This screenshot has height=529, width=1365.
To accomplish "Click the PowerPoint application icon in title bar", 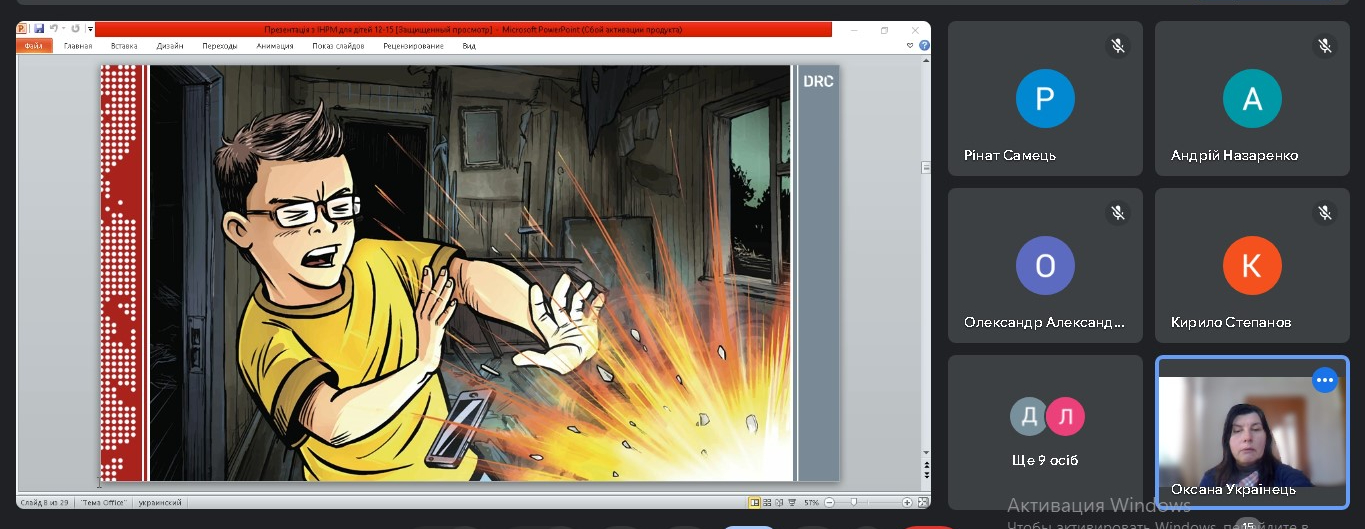I will tap(21, 29).
